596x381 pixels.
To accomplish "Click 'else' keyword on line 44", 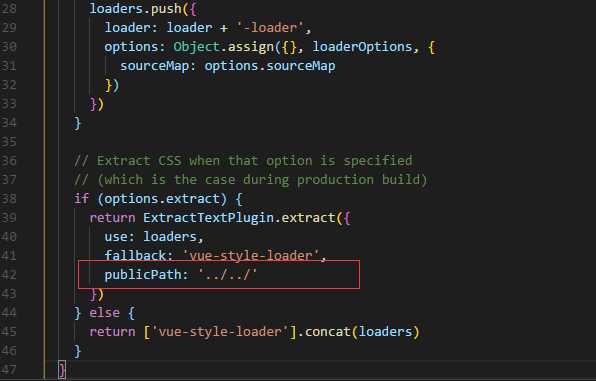I will [x=105, y=313].
